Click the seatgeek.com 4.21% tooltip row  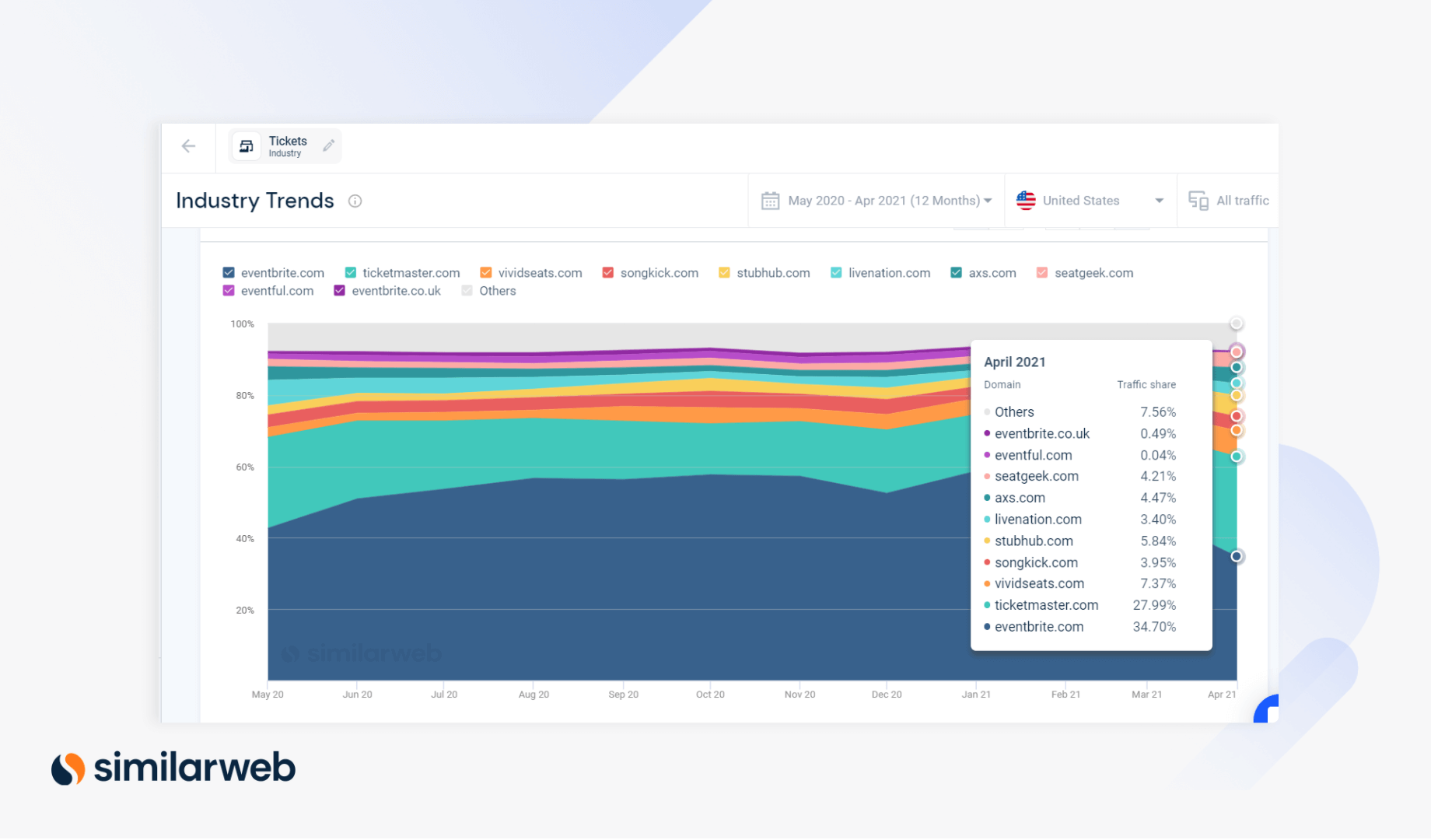pos(1080,476)
